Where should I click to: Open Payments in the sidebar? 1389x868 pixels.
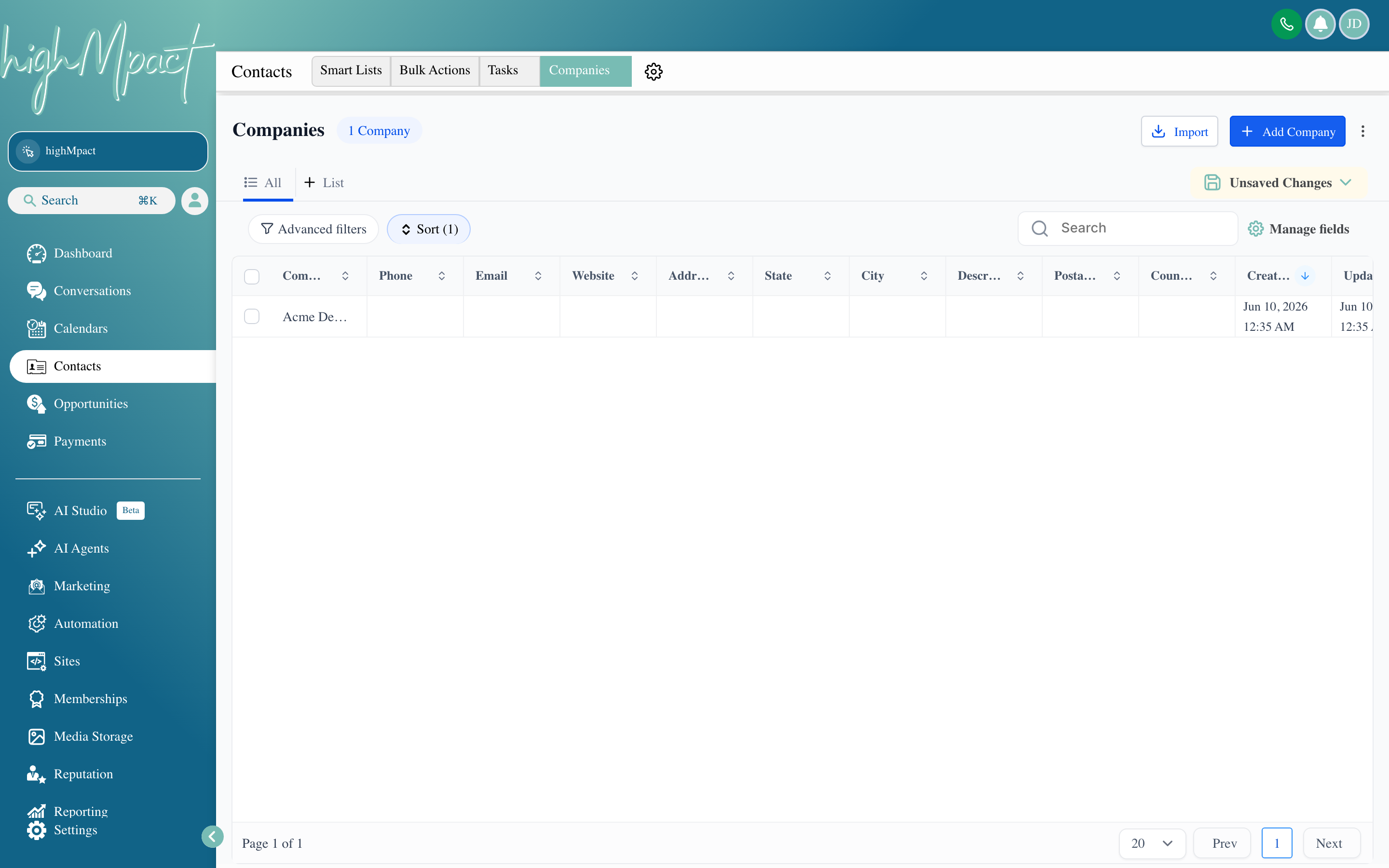67,441
